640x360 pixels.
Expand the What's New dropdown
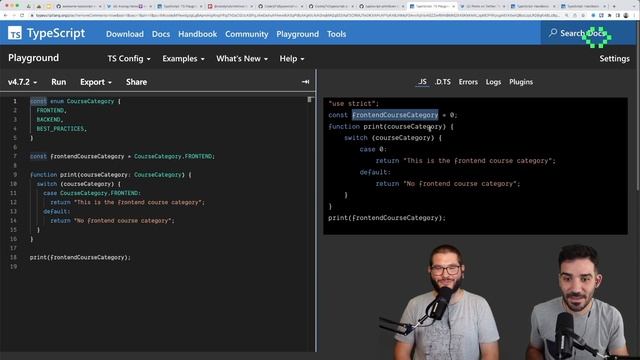[x=242, y=59]
